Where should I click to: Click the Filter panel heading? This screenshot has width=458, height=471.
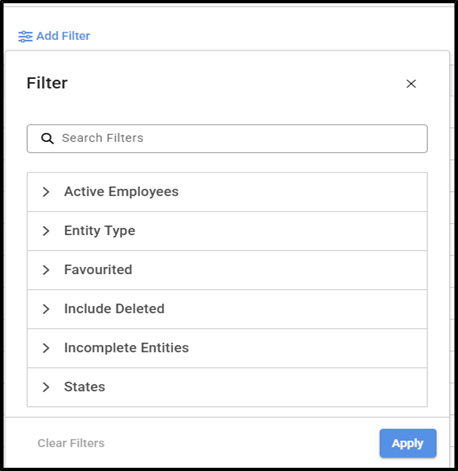pos(47,83)
